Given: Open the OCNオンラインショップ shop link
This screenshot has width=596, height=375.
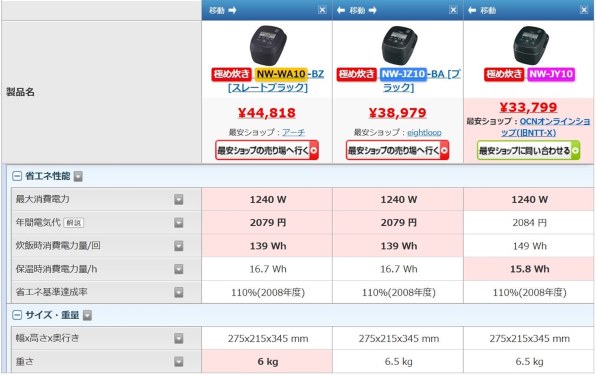Looking at the screenshot, I should pyautogui.click(x=546, y=127).
